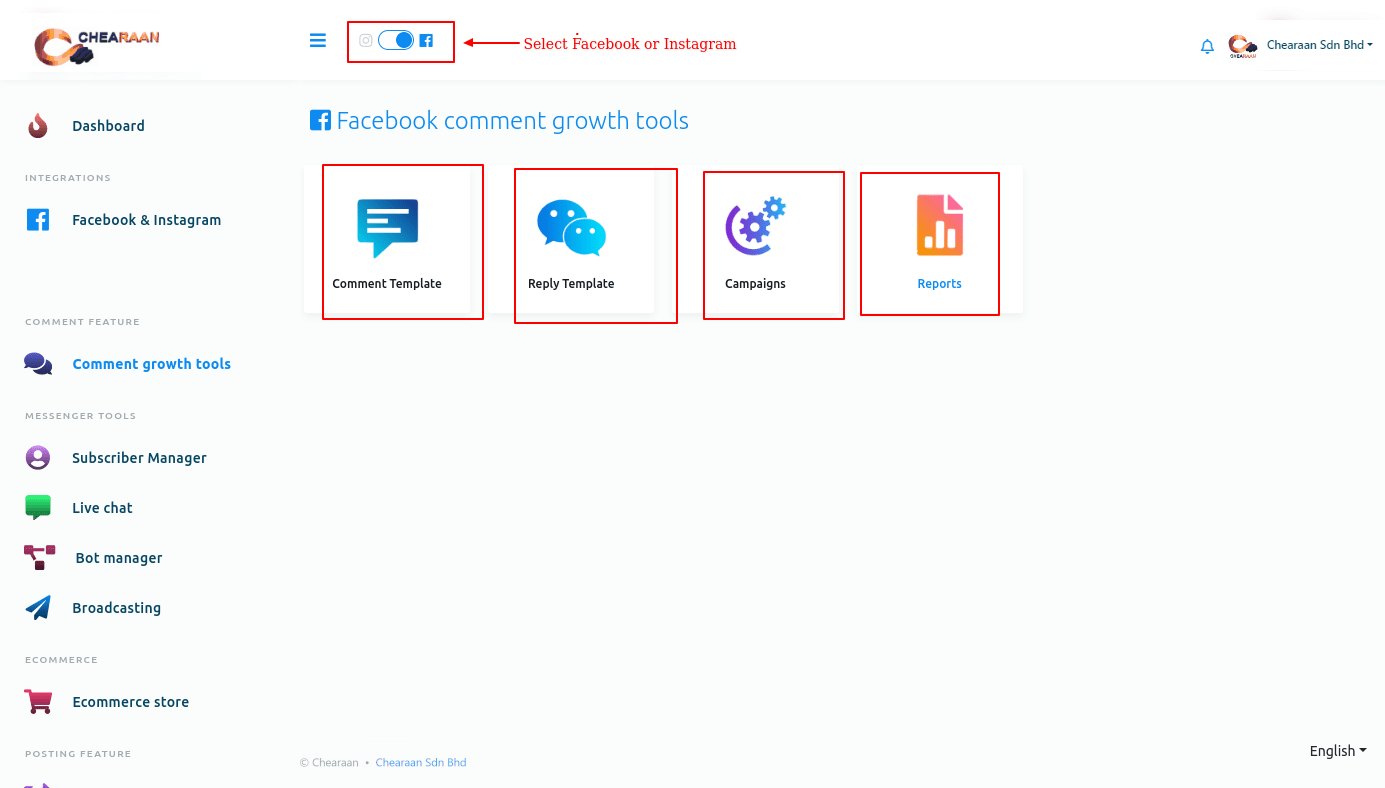Open the Reports chart document icon
The width and height of the screenshot is (1385, 788).
click(x=939, y=225)
